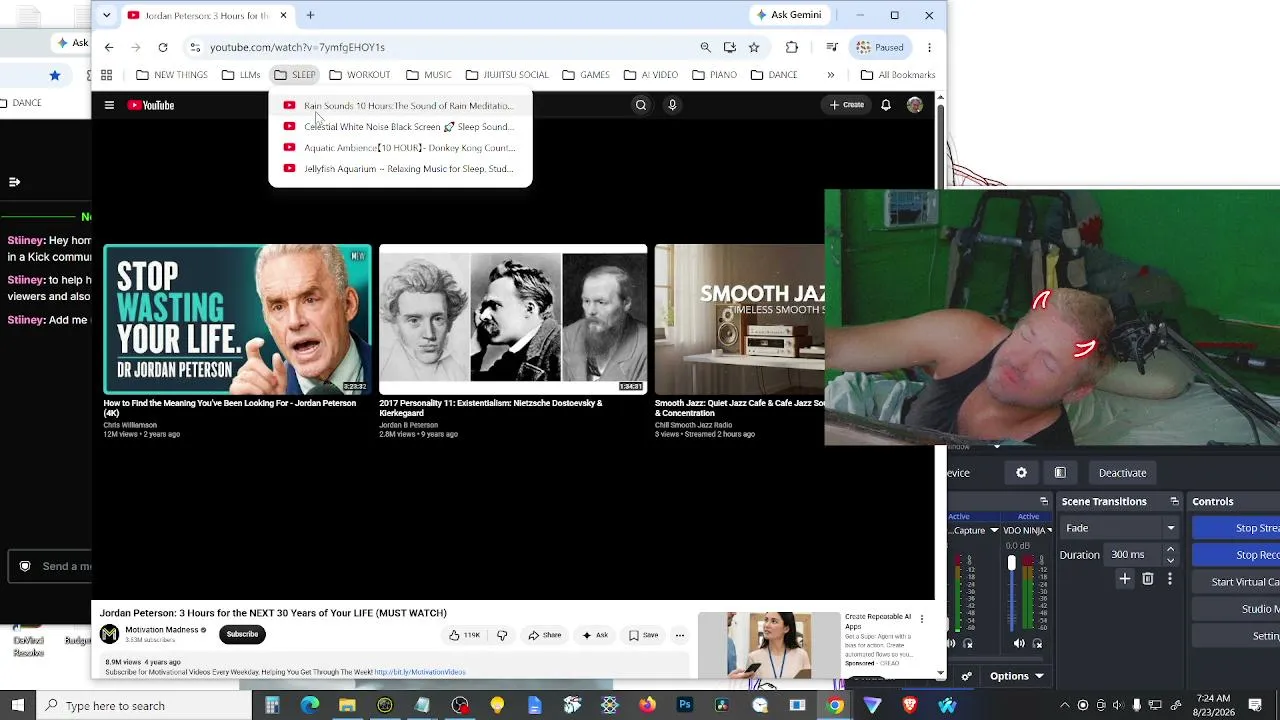Go back in Chrome browser

109,47
